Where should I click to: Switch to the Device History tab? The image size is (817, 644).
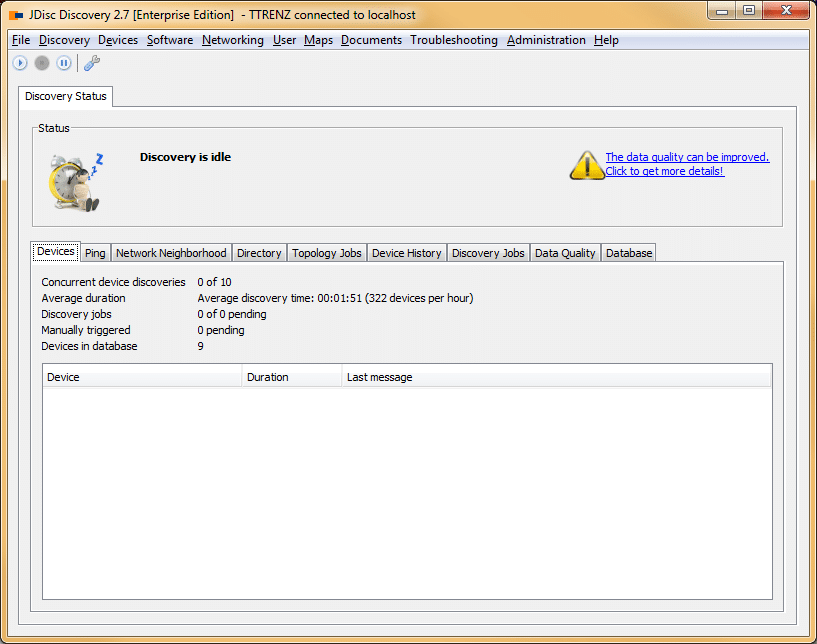point(406,252)
